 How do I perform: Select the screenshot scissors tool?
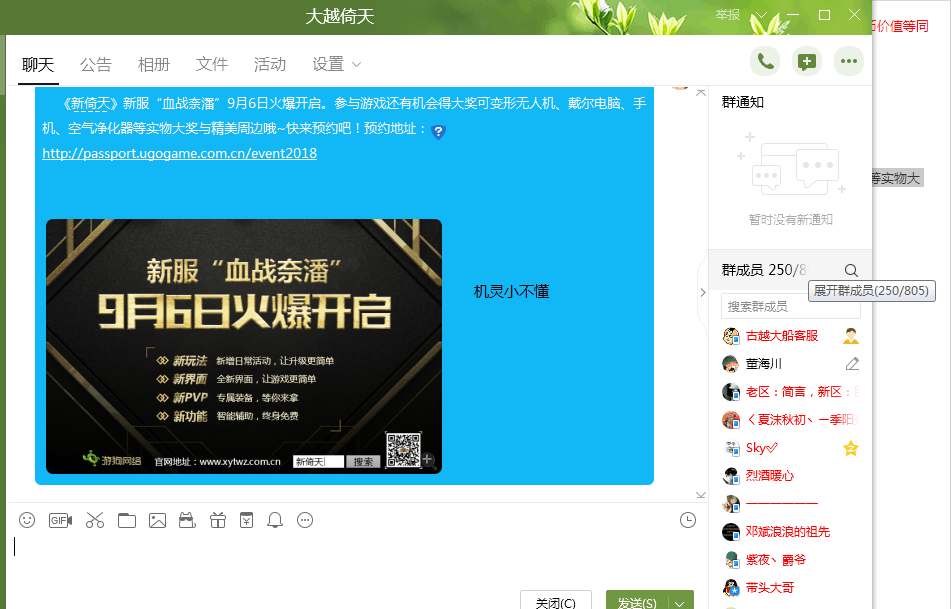pos(94,520)
